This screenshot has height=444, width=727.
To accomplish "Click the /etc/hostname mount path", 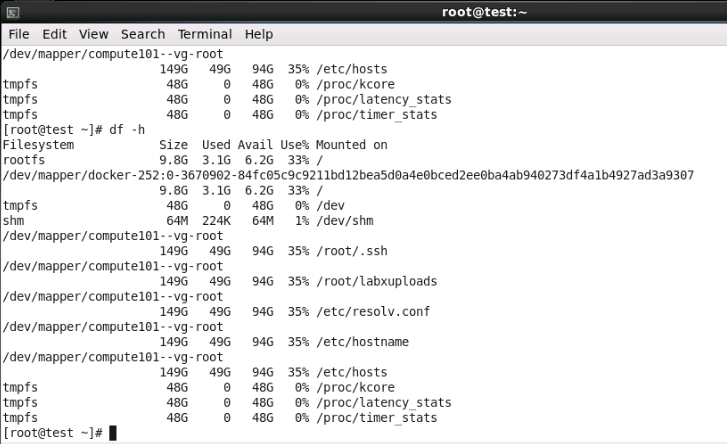I will pyautogui.click(x=362, y=342).
